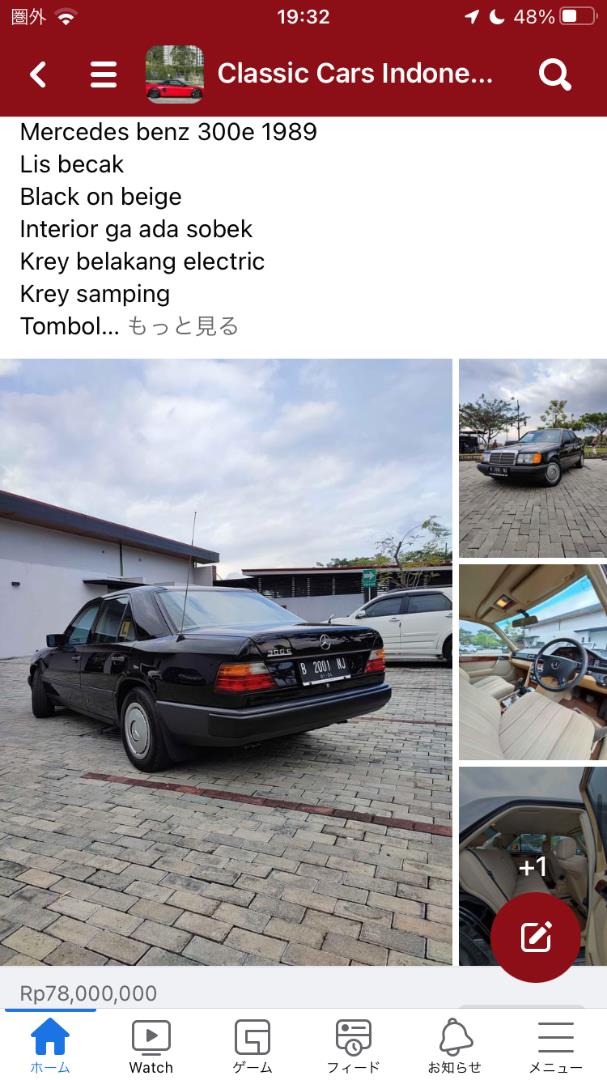607x1080 pixels.
Task: Tap the Mercedes benz 300e 1989 post text
Action: point(169,132)
